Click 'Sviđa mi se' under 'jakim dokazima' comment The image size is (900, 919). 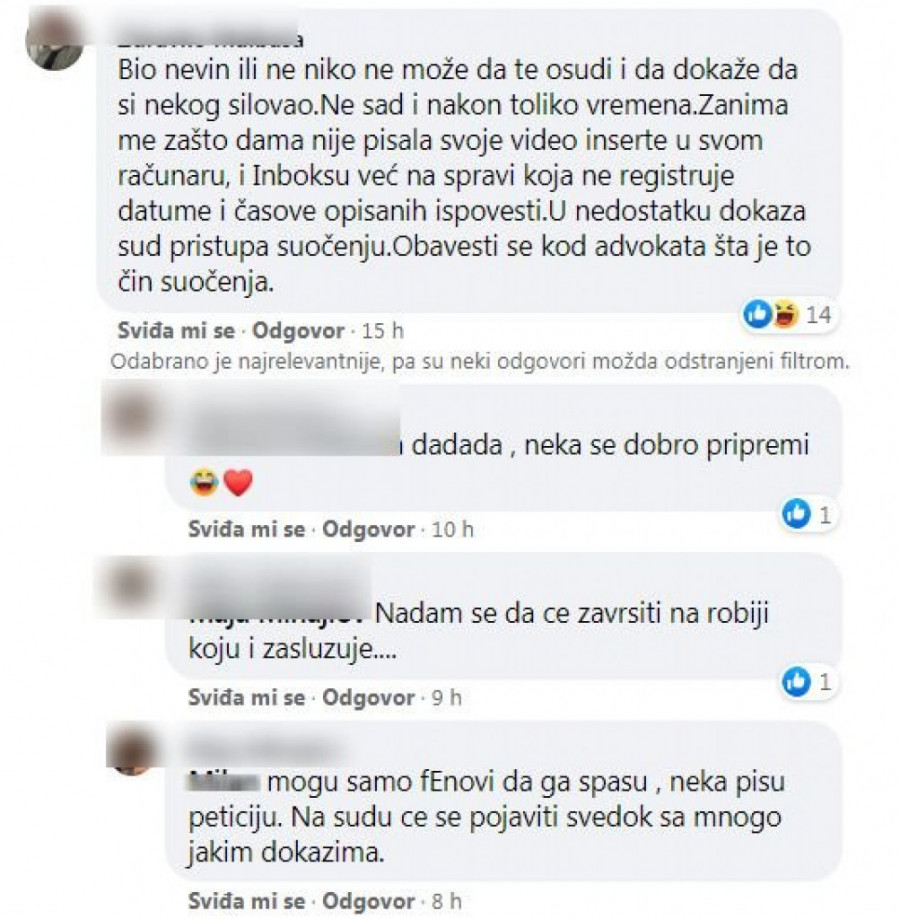[x=247, y=901]
